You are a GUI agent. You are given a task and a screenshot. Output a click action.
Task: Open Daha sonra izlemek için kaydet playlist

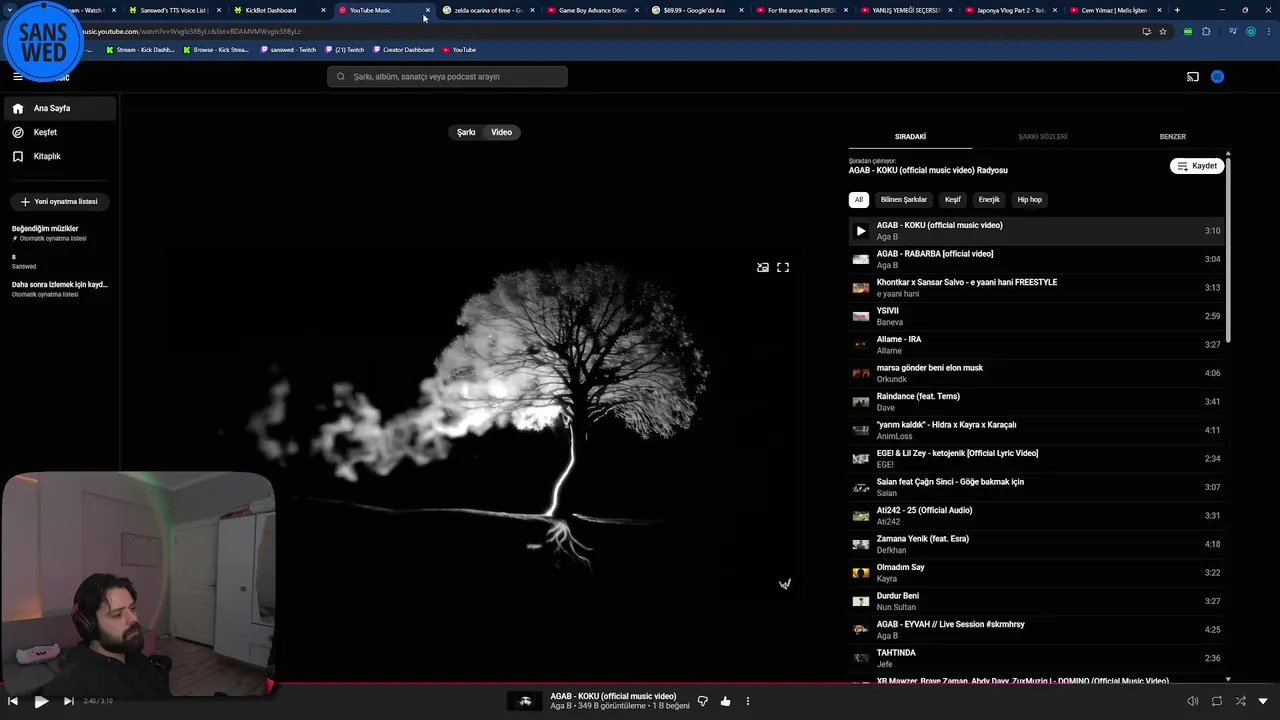pos(59,289)
